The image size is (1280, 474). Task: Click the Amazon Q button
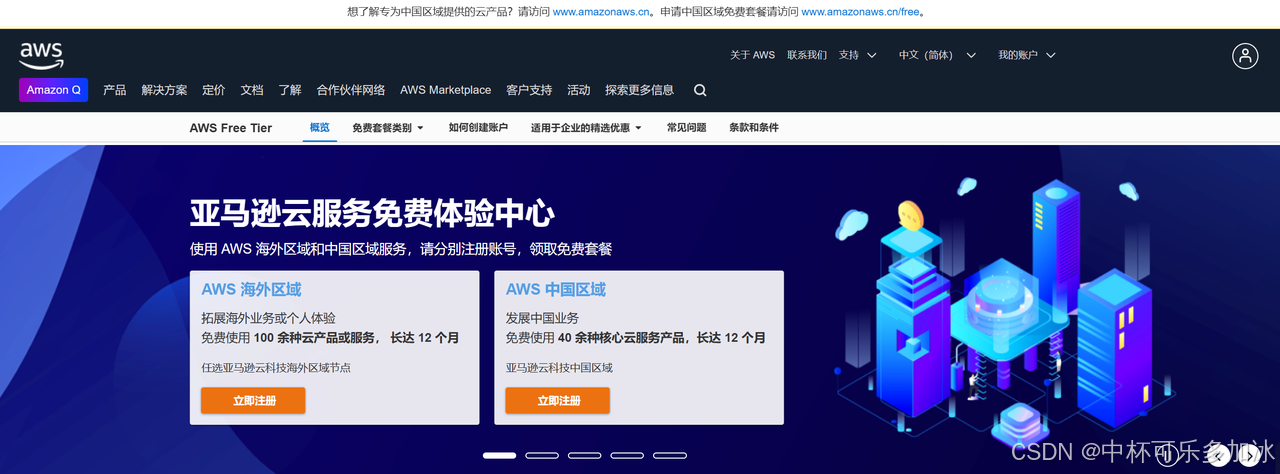pyautogui.click(x=54, y=90)
